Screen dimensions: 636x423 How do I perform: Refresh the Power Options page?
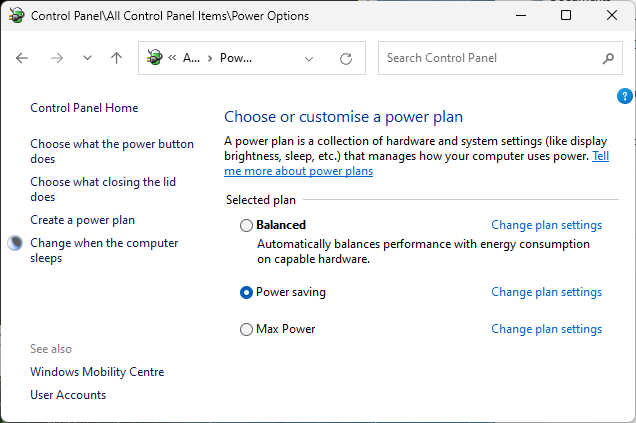(346, 59)
